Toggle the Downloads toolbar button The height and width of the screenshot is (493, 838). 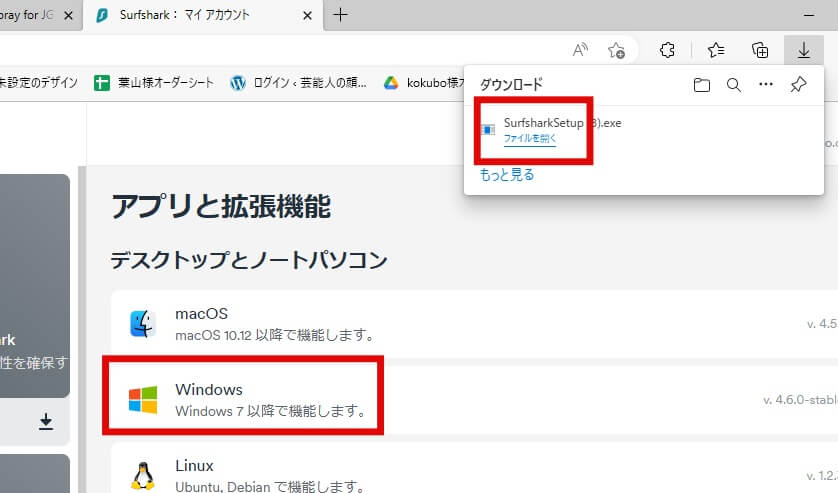click(803, 50)
